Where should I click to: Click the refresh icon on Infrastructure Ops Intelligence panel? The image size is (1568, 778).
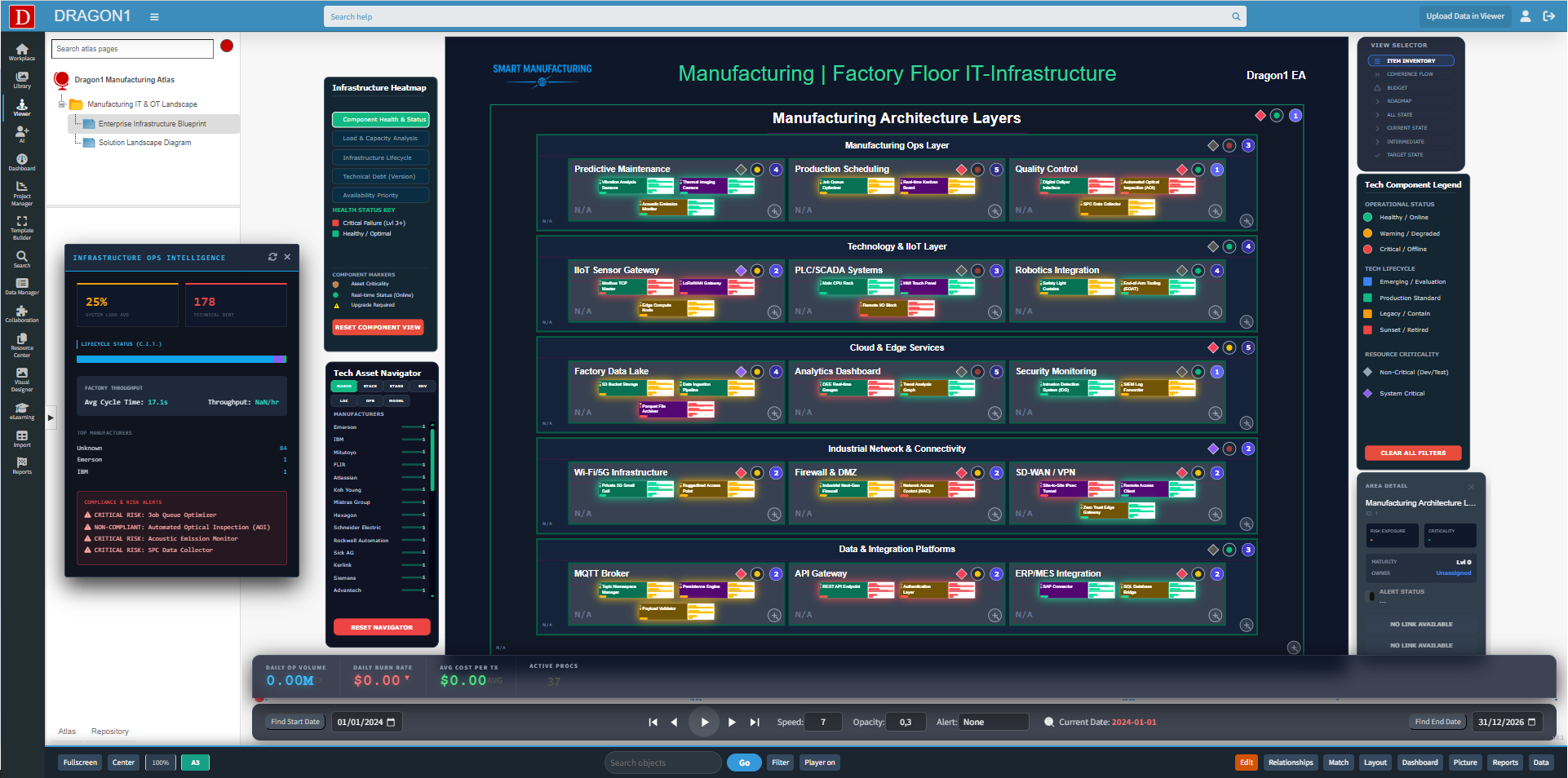point(272,257)
